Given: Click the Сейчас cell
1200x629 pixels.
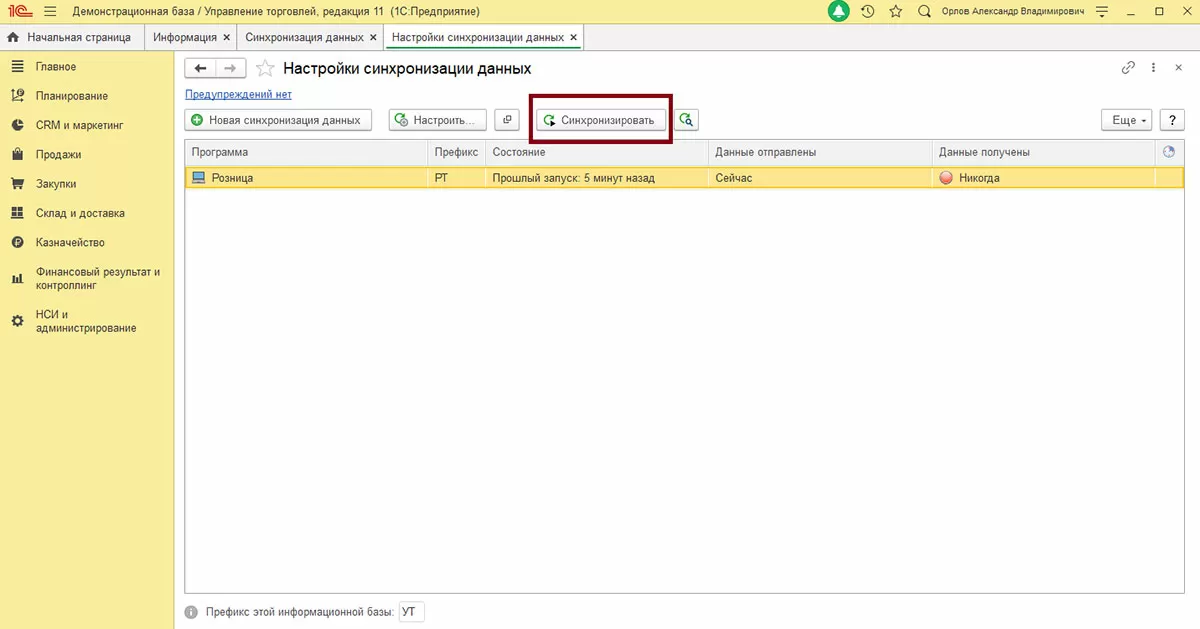Looking at the screenshot, I should [821, 178].
